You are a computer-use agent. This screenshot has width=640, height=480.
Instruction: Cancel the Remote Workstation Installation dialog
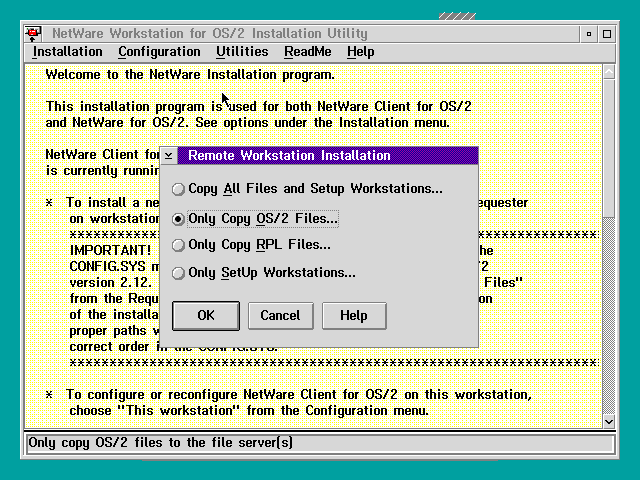(x=280, y=316)
